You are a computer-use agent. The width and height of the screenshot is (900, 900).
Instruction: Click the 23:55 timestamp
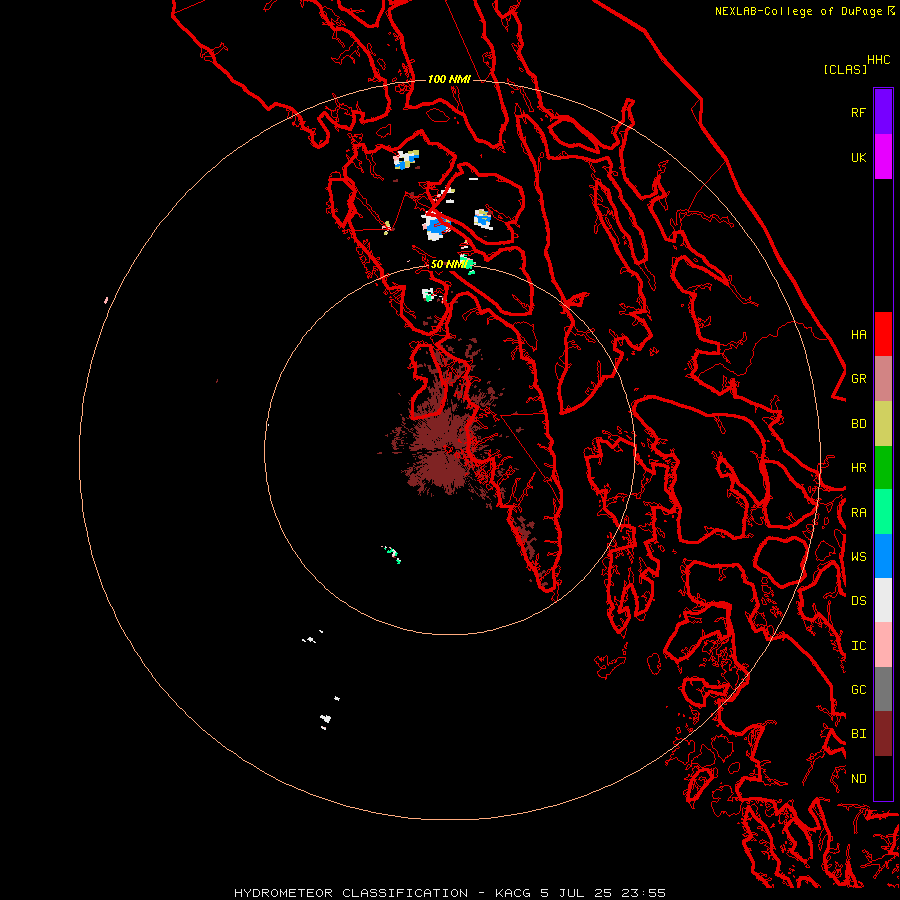click(645, 893)
